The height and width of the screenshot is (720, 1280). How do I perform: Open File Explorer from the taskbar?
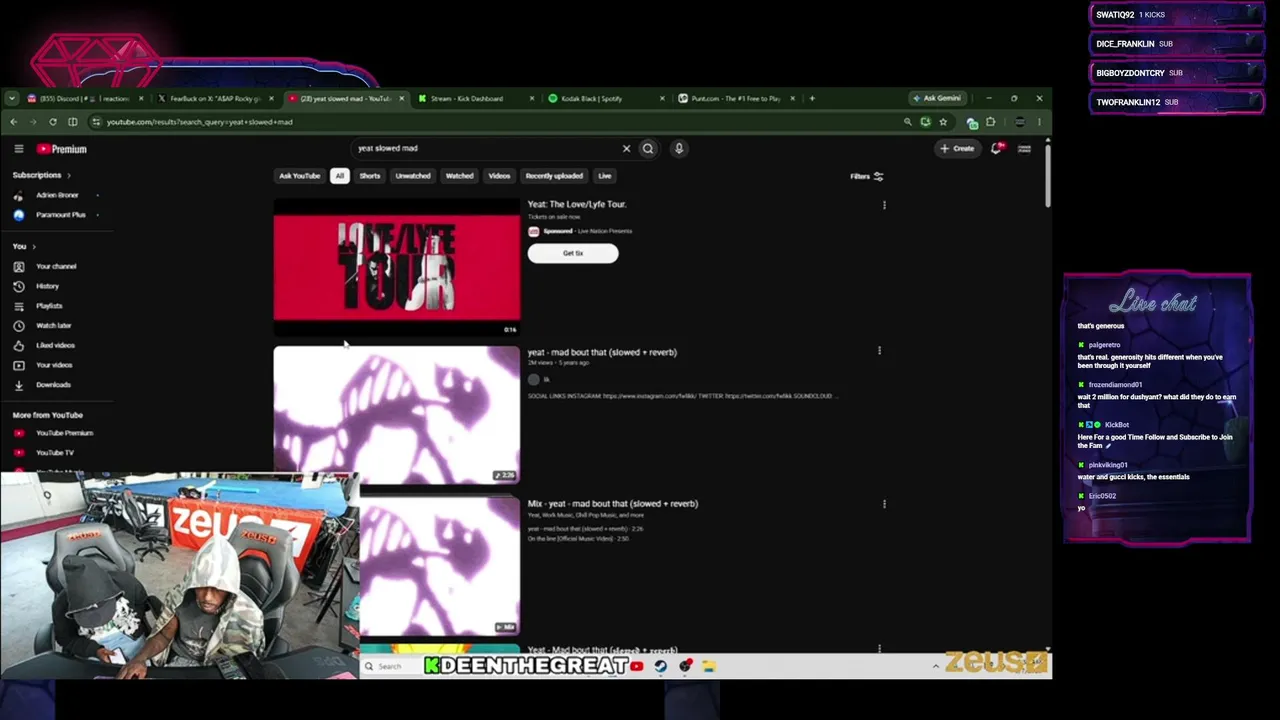point(708,667)
